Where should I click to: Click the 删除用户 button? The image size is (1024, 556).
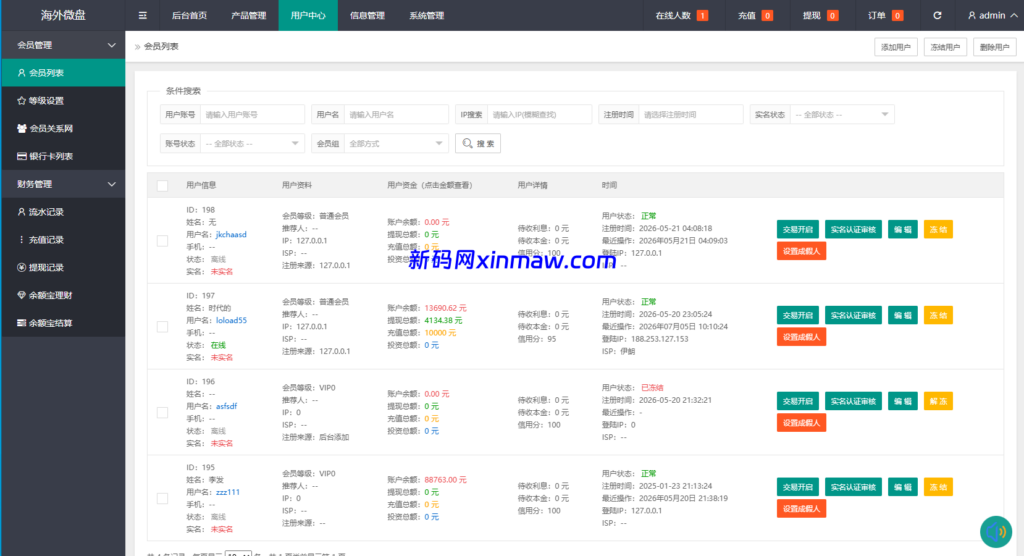pos(995,47)
